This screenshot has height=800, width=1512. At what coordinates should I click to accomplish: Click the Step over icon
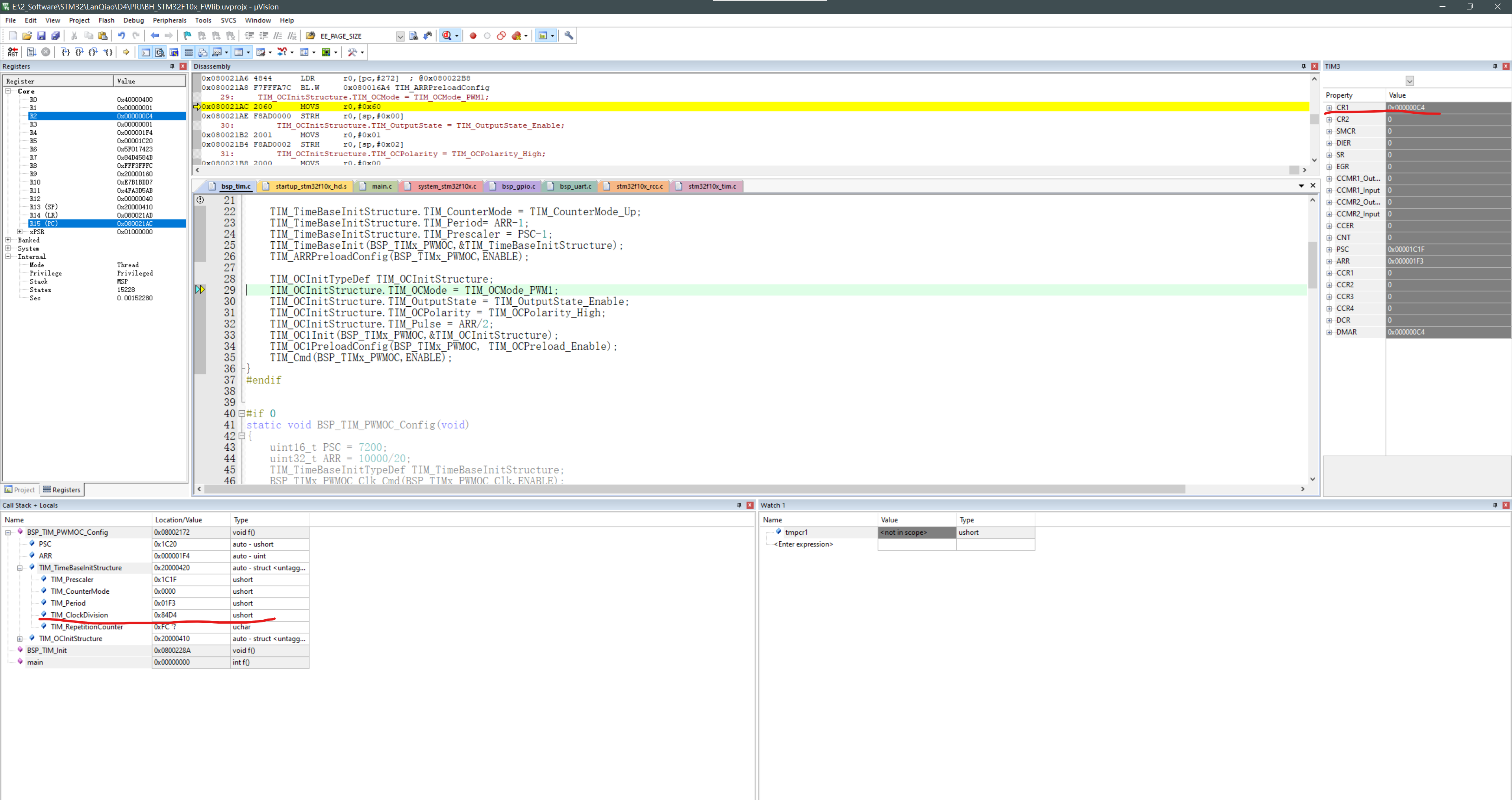[x=80, y=52]
